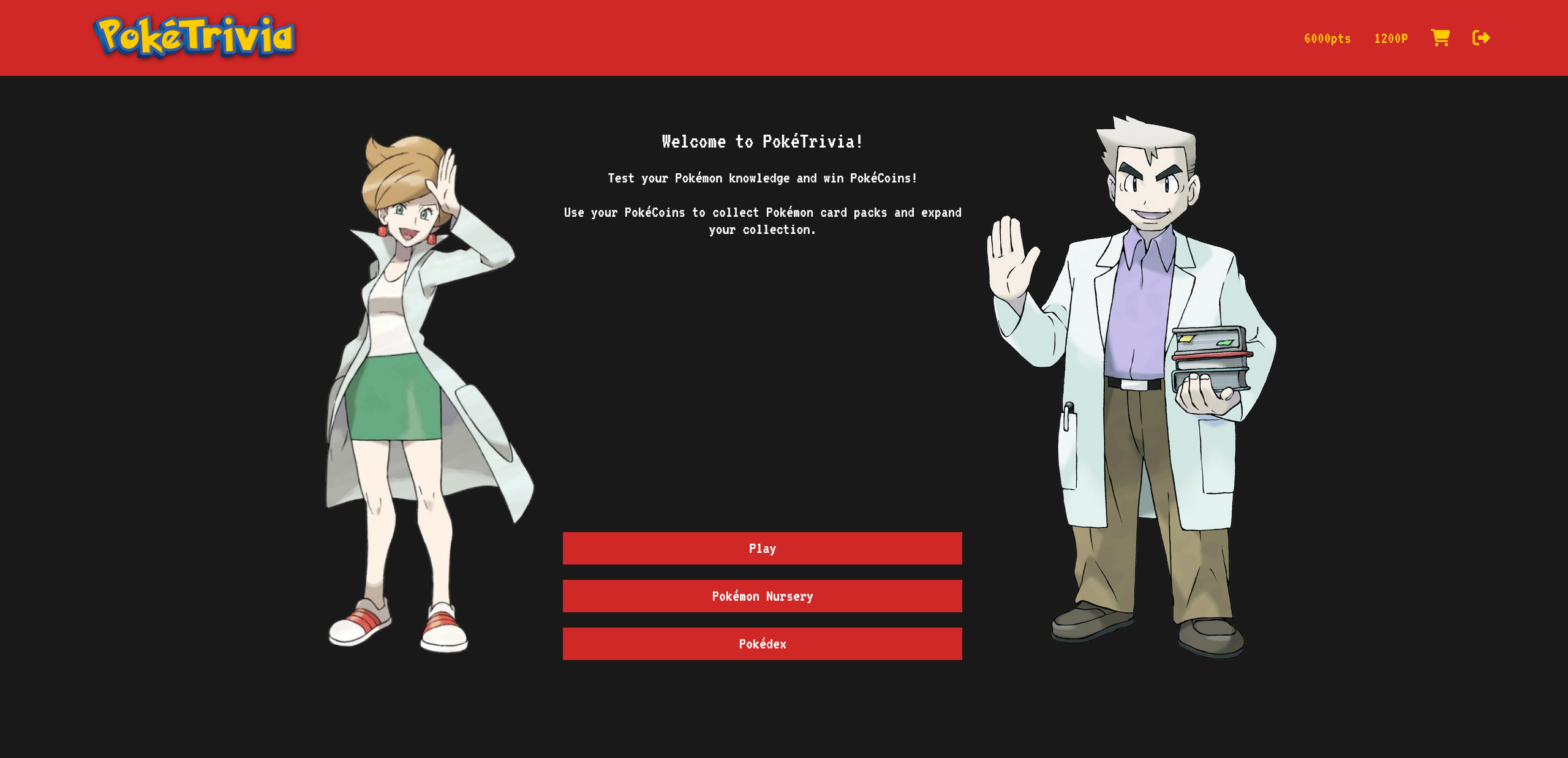Click the 1200₽ PokéCoins balance

(1390, 39)
